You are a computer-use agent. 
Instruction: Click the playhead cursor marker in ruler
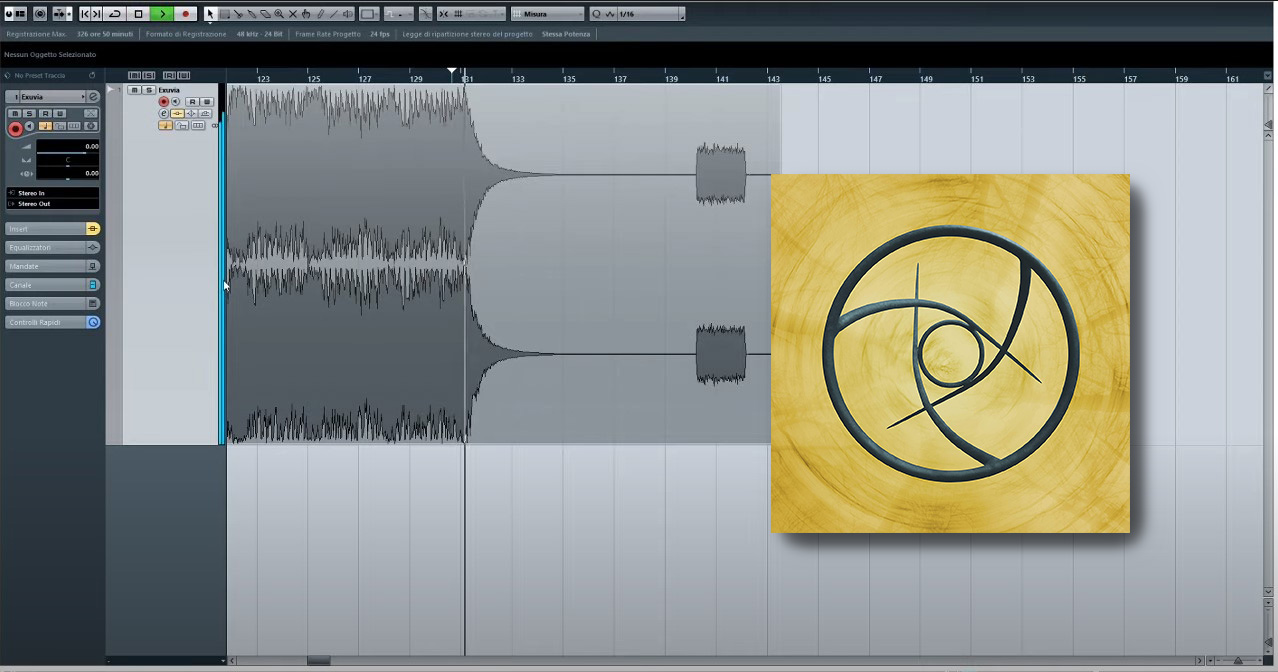point(453,72)
